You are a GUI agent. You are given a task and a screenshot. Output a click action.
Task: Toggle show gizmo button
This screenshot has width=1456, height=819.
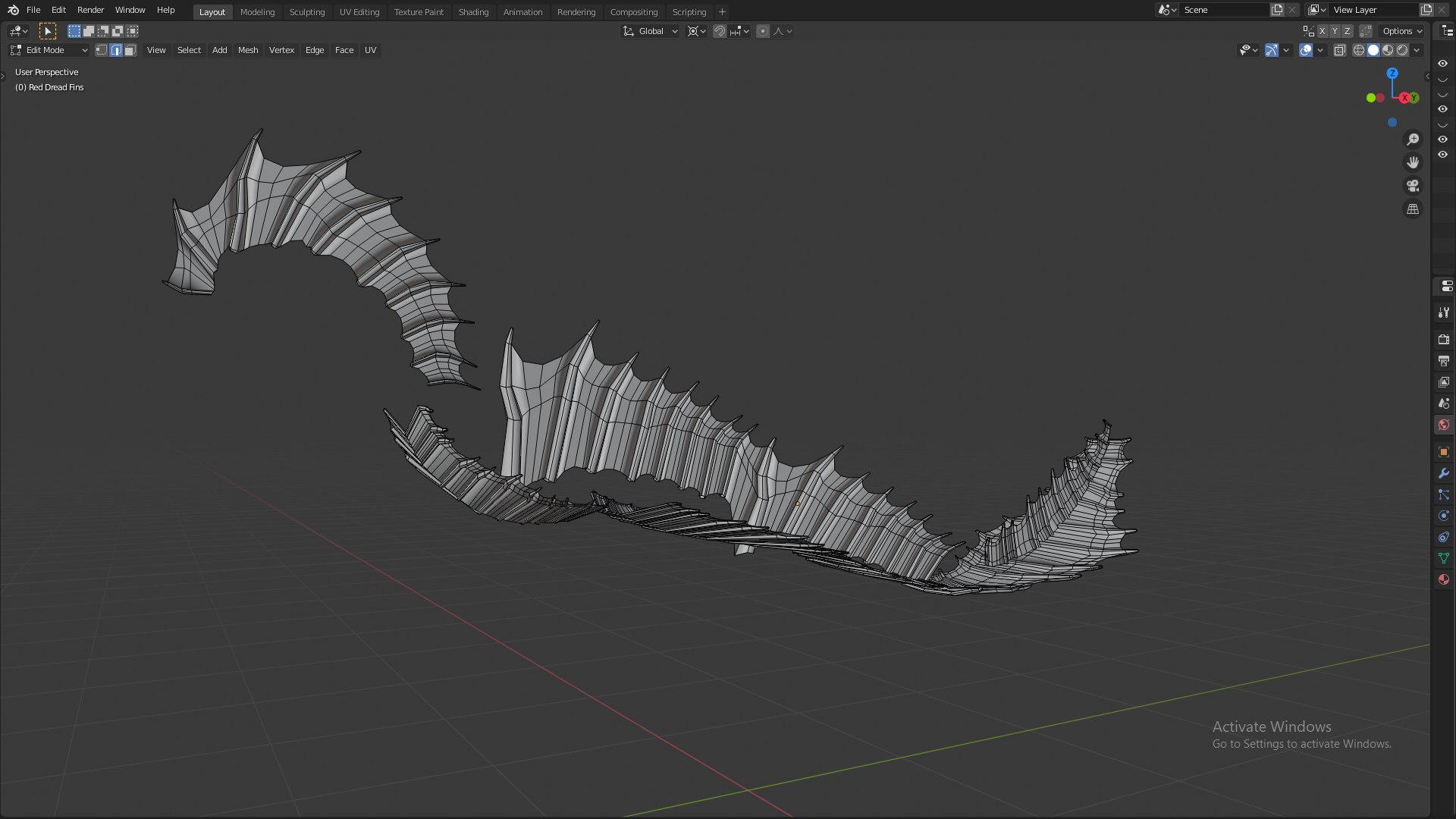[1272, 50]
